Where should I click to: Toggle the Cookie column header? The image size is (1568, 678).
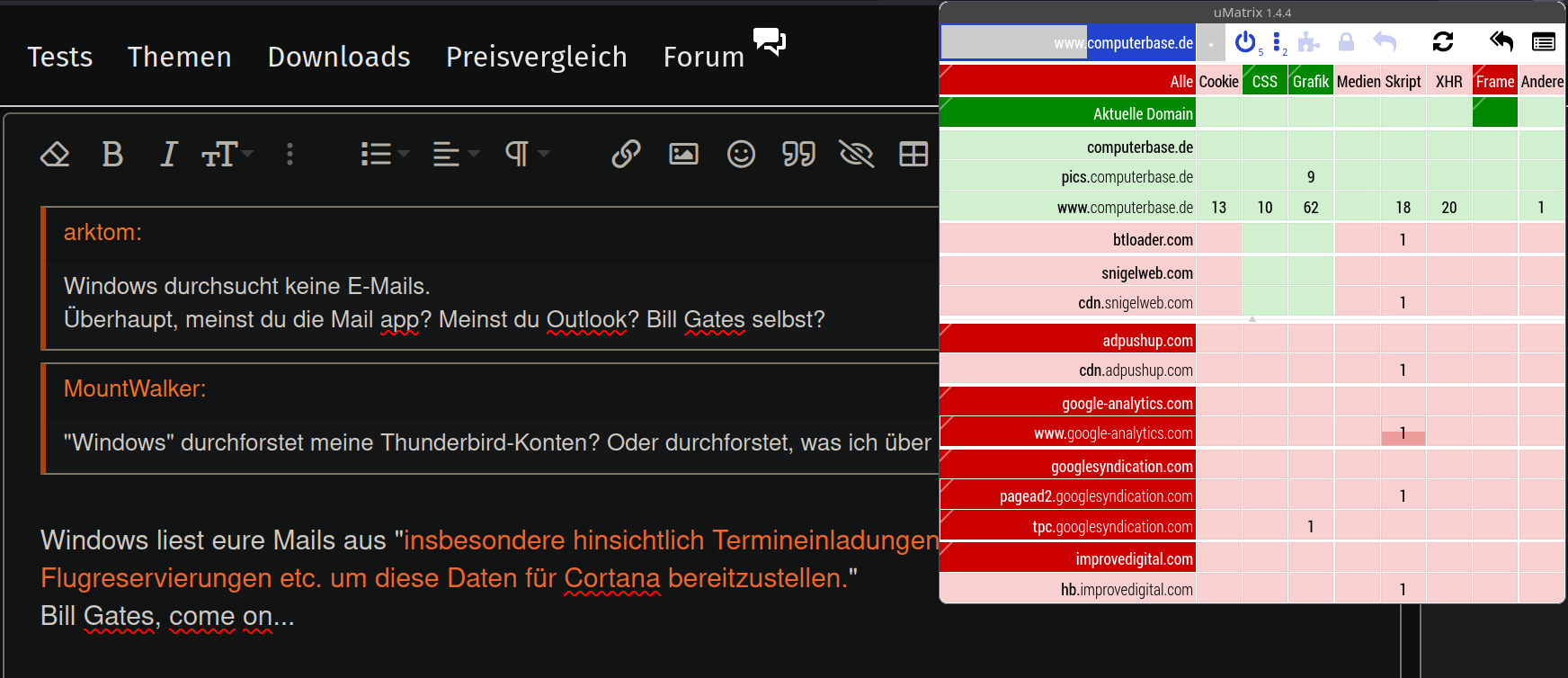tap(1218, 81)
